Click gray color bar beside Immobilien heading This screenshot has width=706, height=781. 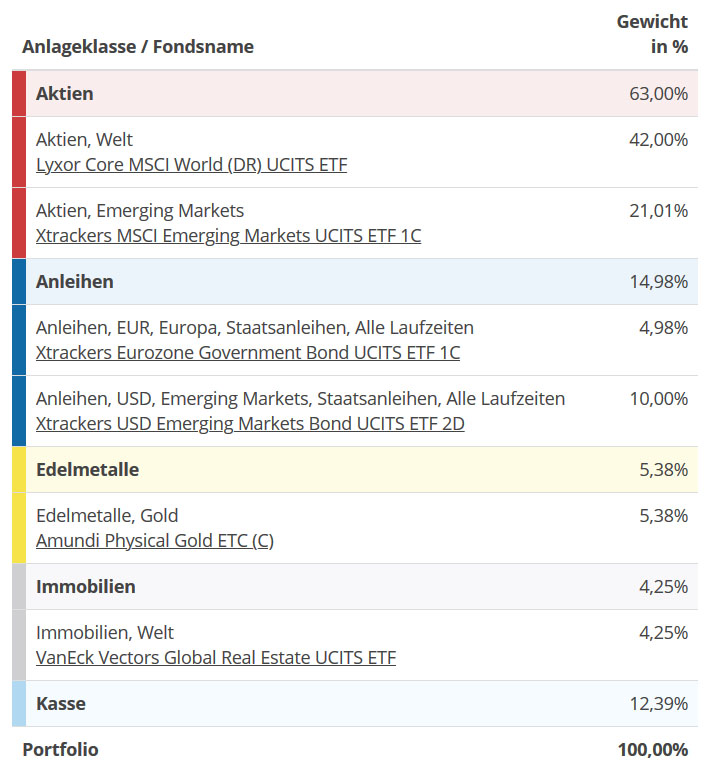[19, 587]
